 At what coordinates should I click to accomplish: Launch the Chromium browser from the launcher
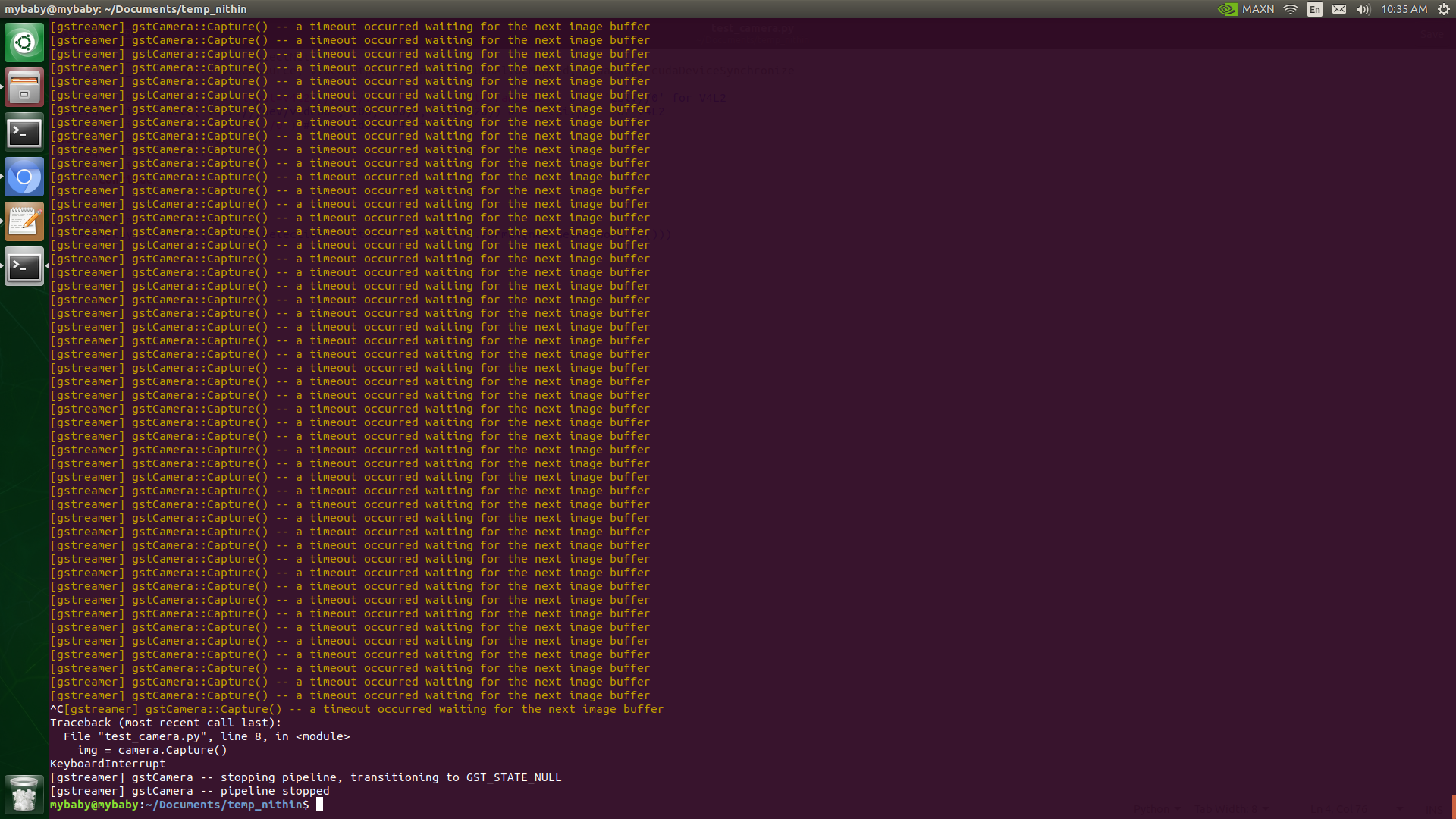pyautogui.click(x=24, y=177)
